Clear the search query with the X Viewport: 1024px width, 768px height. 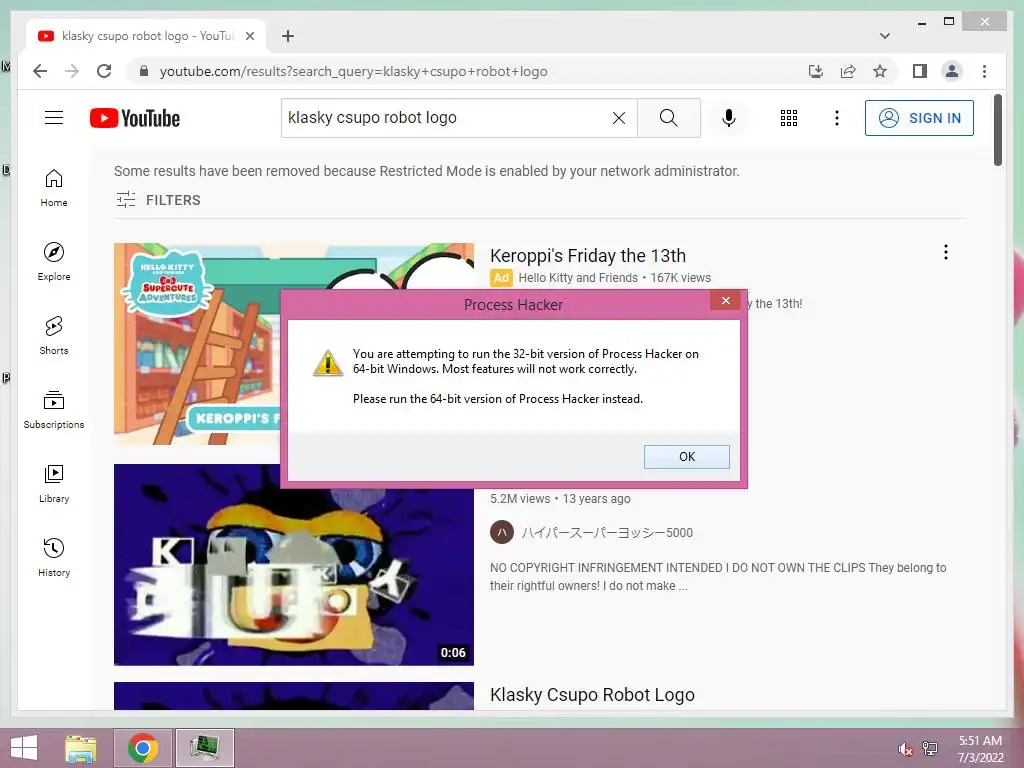[x=618, y=118]
